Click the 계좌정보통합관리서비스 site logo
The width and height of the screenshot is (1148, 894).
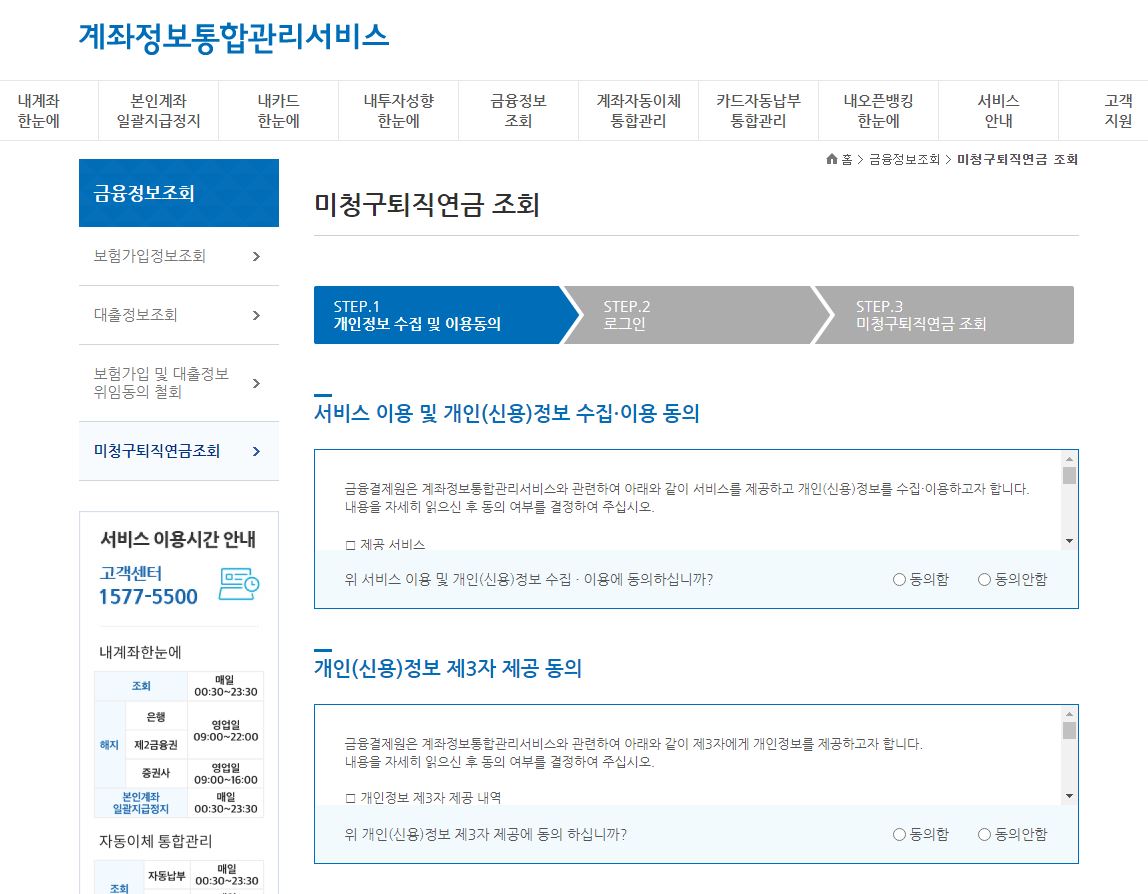coord(234,36)
